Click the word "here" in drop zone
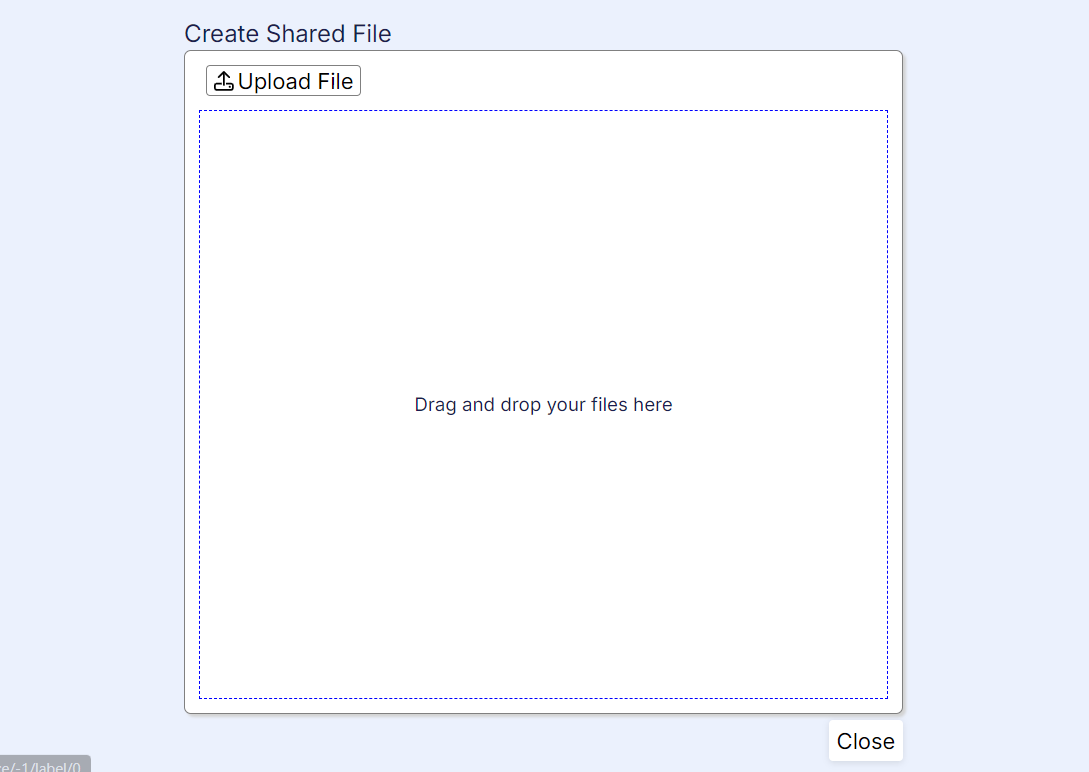 653,405
